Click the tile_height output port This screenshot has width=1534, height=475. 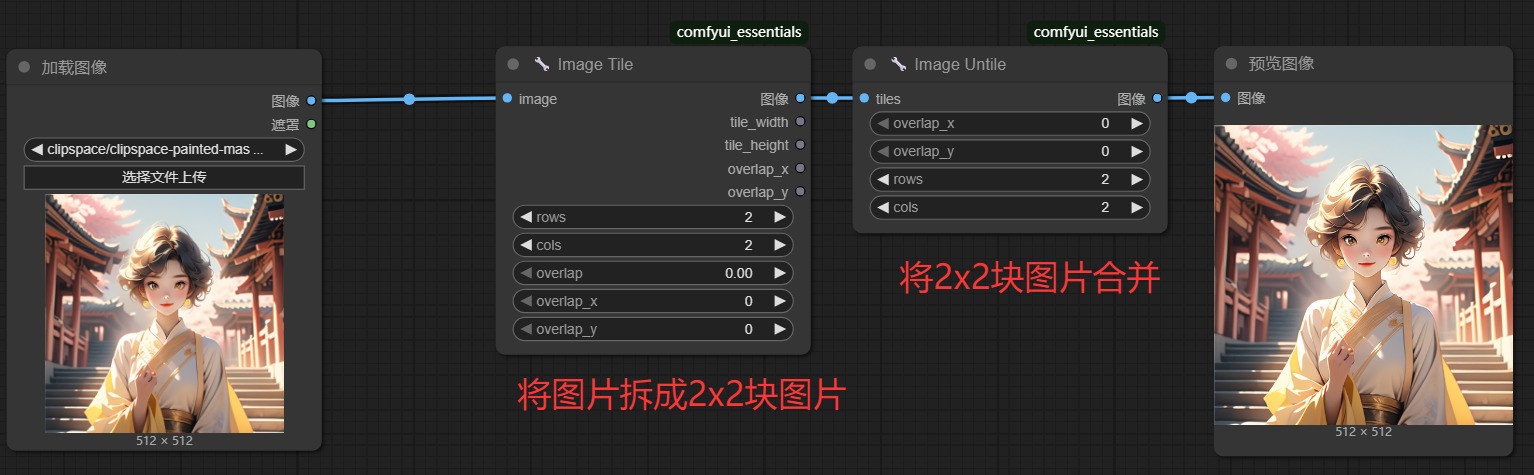[800, 145]
